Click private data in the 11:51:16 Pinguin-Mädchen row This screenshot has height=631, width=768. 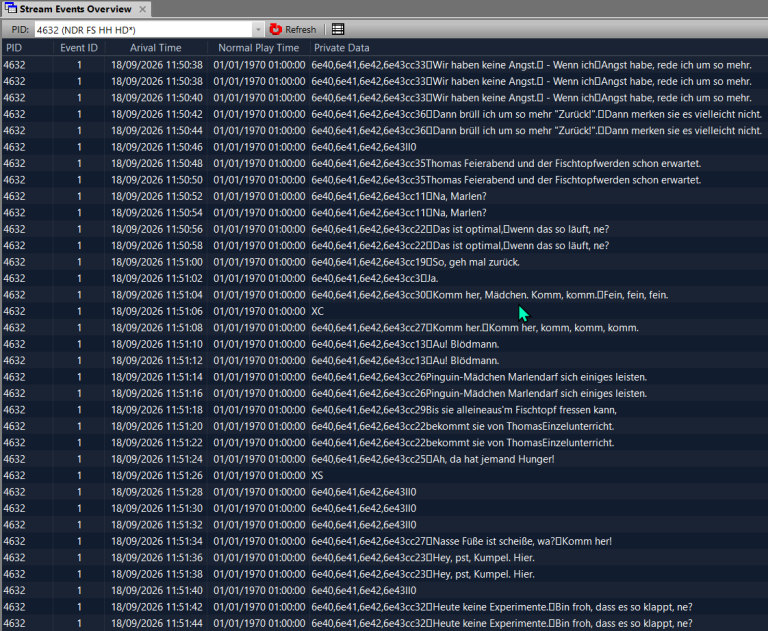pos(479,393)
